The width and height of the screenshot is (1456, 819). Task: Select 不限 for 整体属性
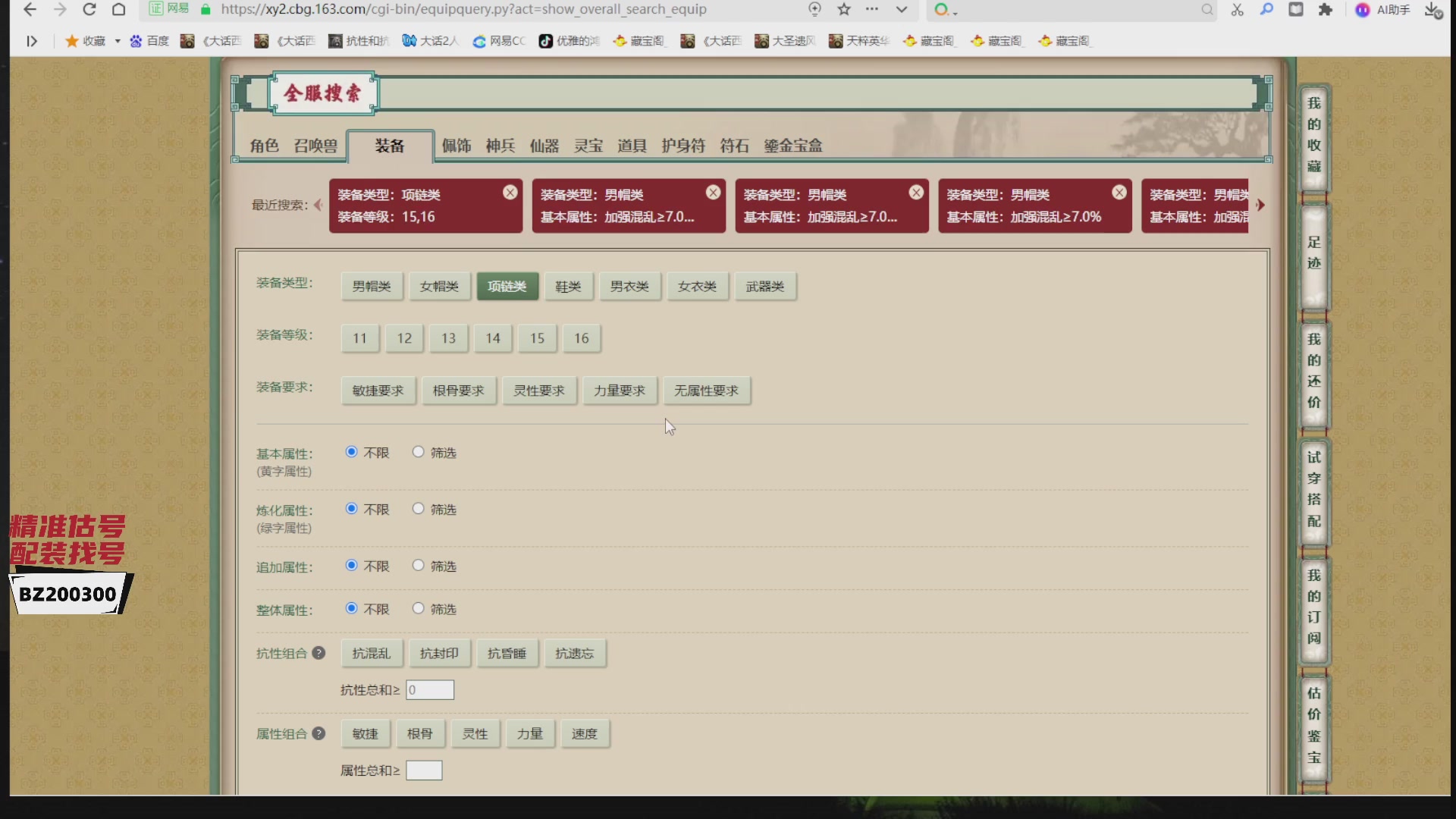pyautogui.click(x=351, y=608)
